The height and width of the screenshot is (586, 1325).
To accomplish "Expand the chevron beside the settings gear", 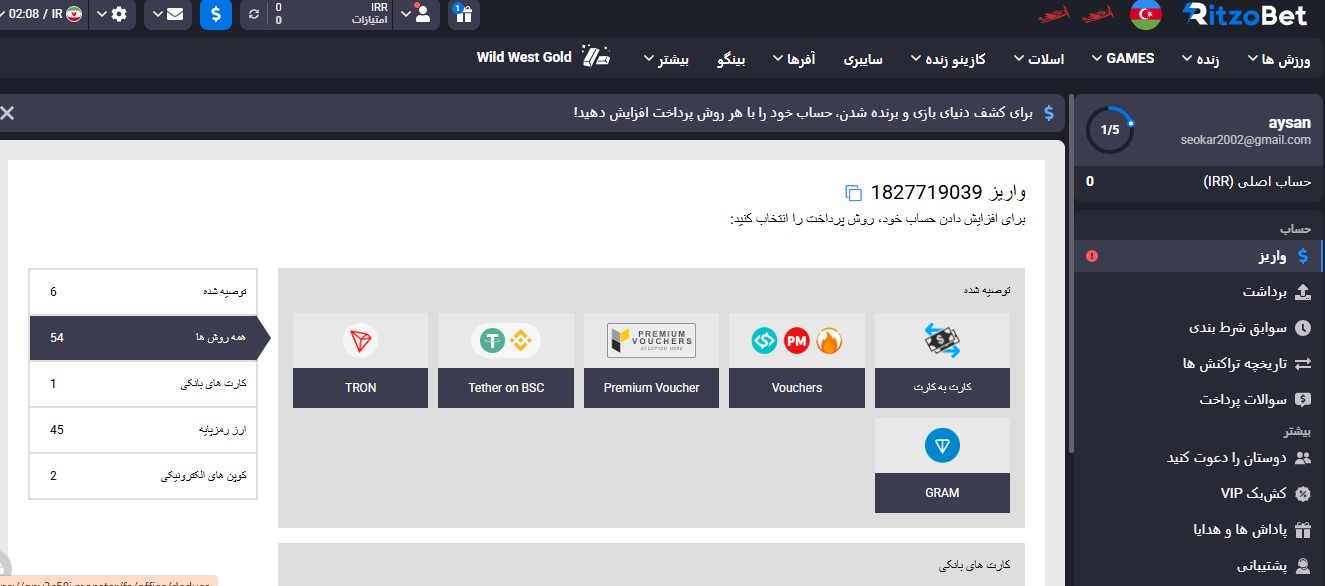I will (101, 15).
